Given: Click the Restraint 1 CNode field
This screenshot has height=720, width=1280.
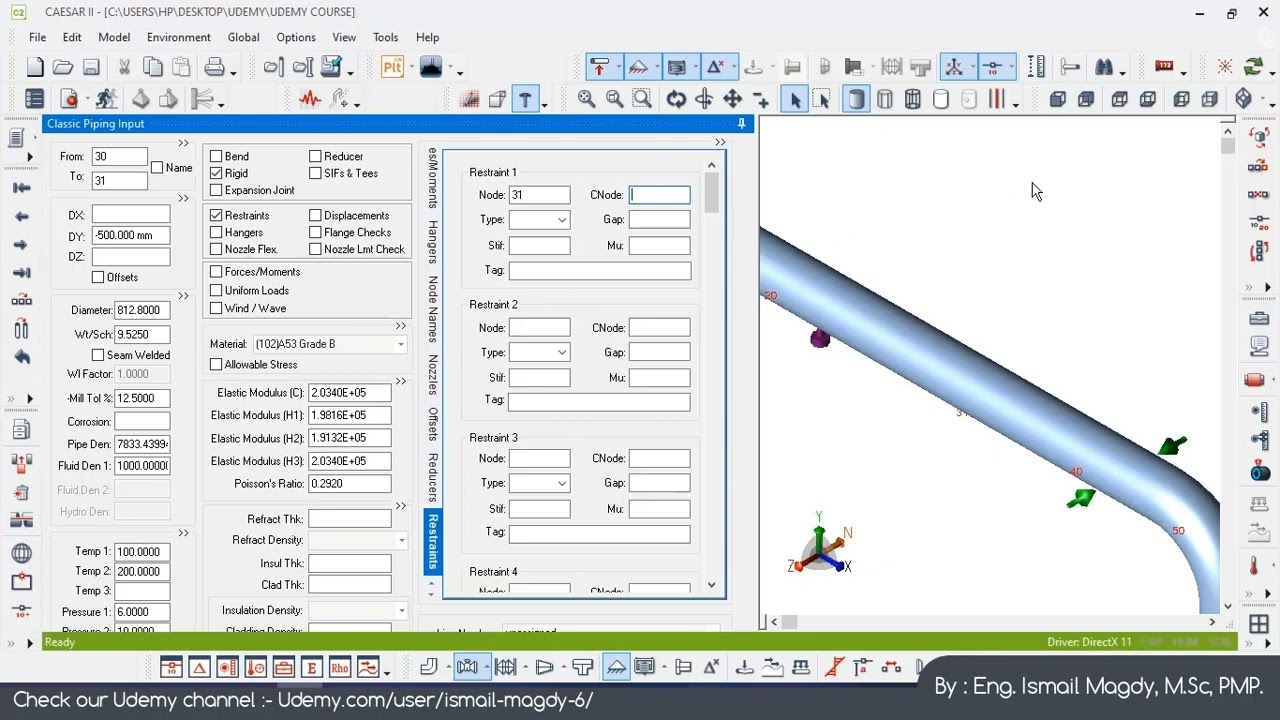Looking at the screenshot, I should click(659, 195).
